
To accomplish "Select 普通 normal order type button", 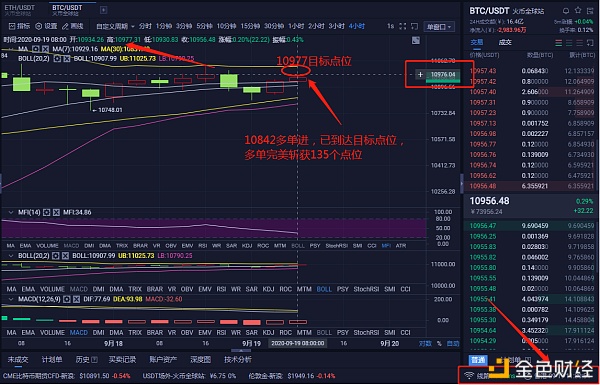I will tap(478, 360).
